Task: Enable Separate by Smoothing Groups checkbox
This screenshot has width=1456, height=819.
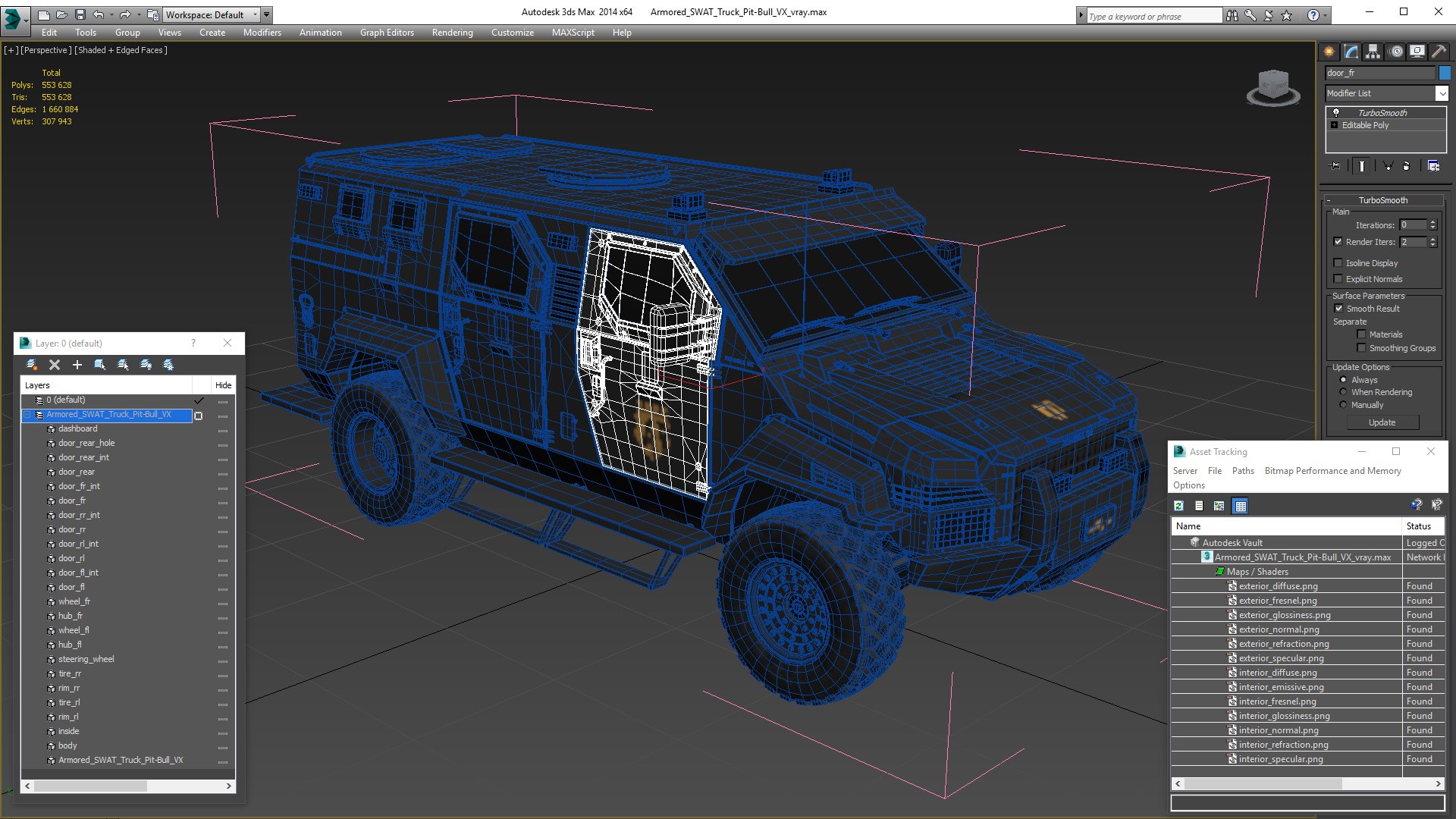Action: coord(1361,348)
